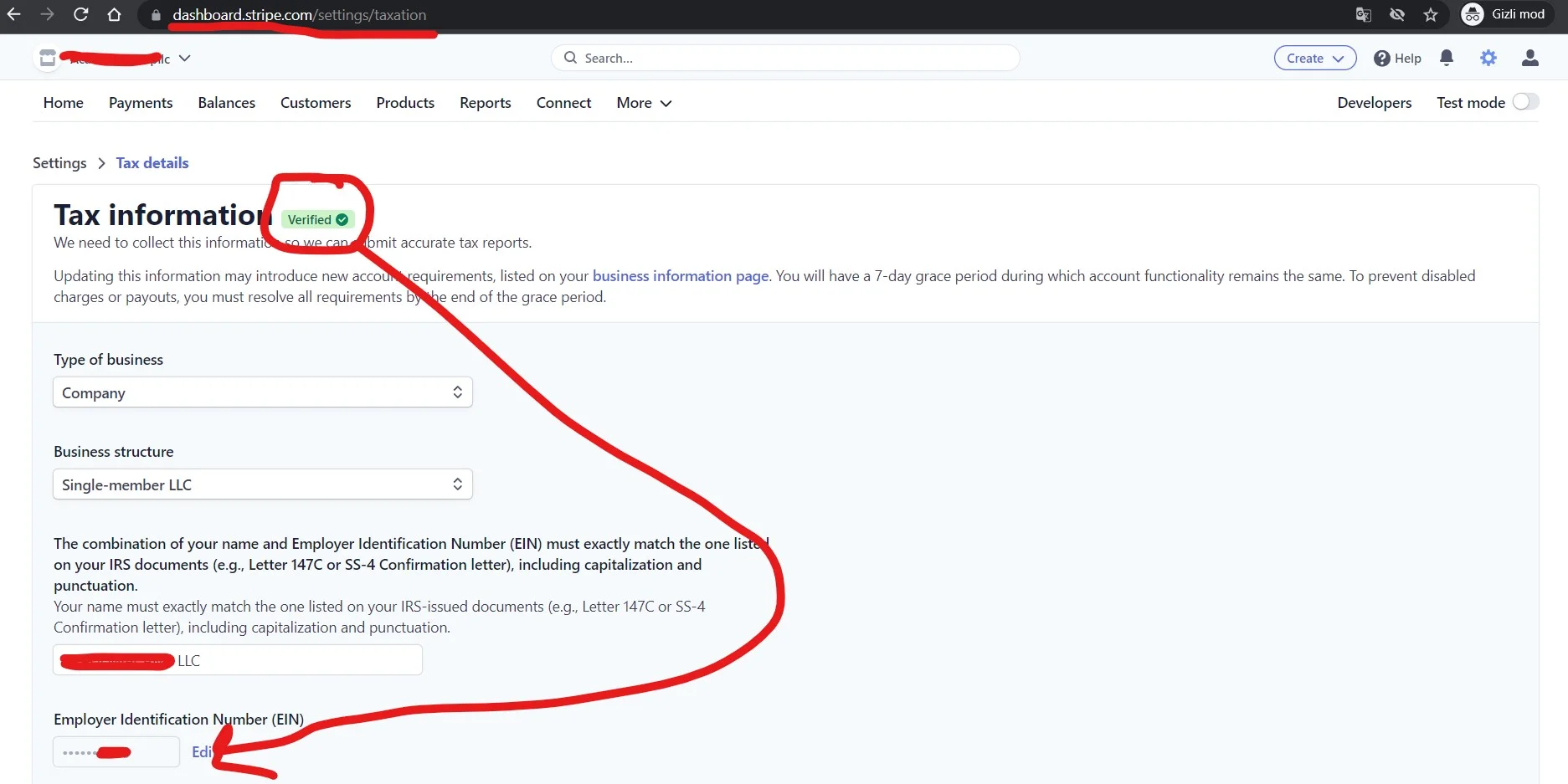Focus the Search input field
The width and height of the screenshot is (1568, 784).
click(x=785, y=58)
